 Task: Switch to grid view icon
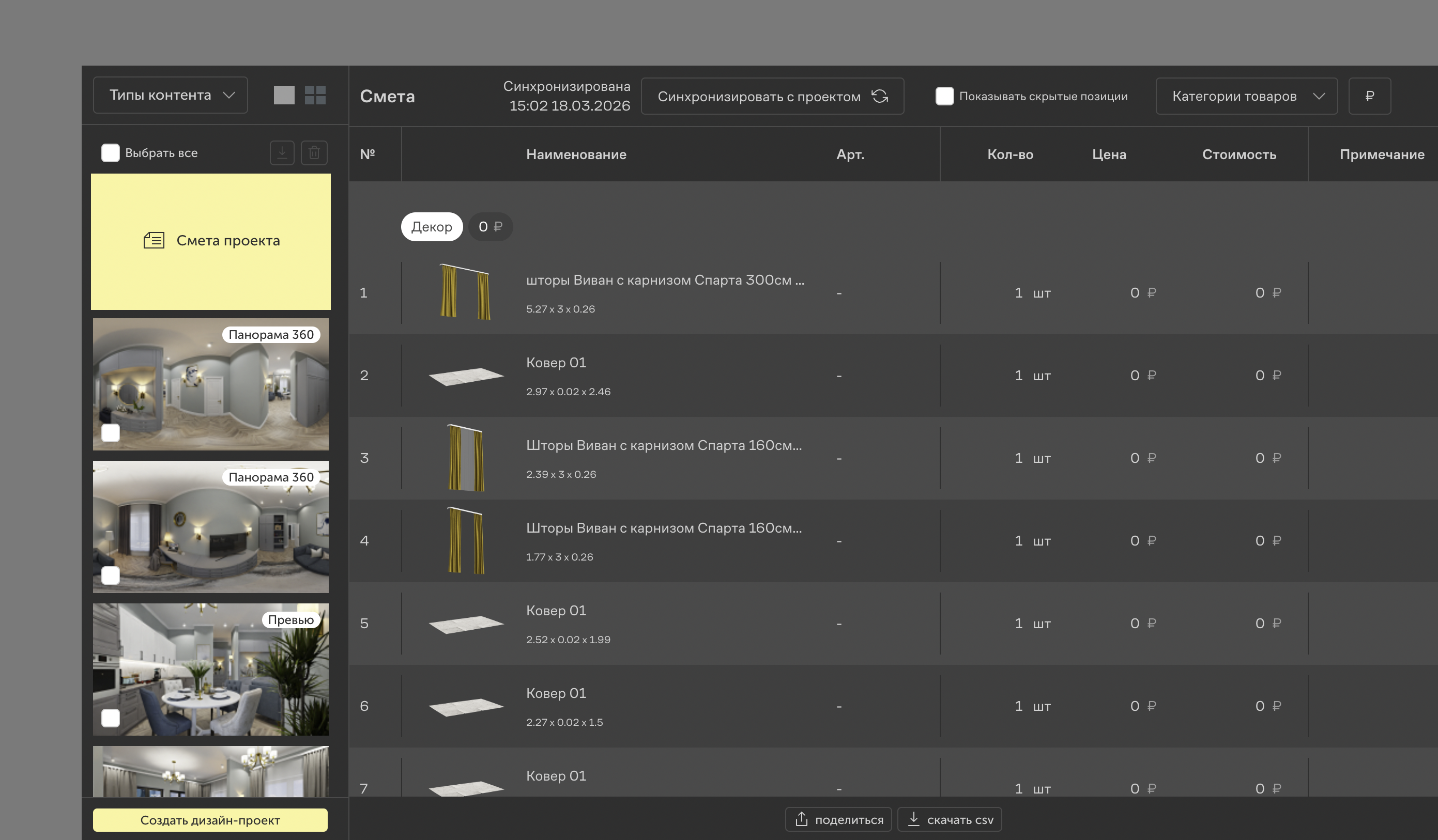(x=315, y=95)
